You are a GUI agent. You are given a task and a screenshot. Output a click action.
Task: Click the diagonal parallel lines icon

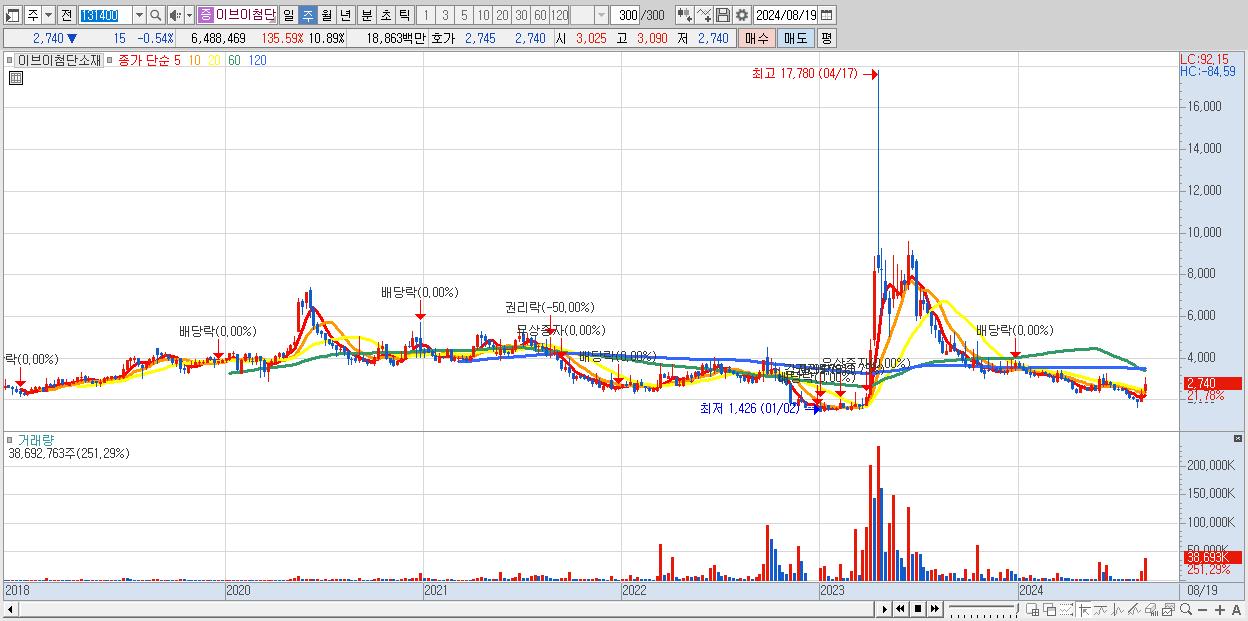click(x=1134, y=609)
